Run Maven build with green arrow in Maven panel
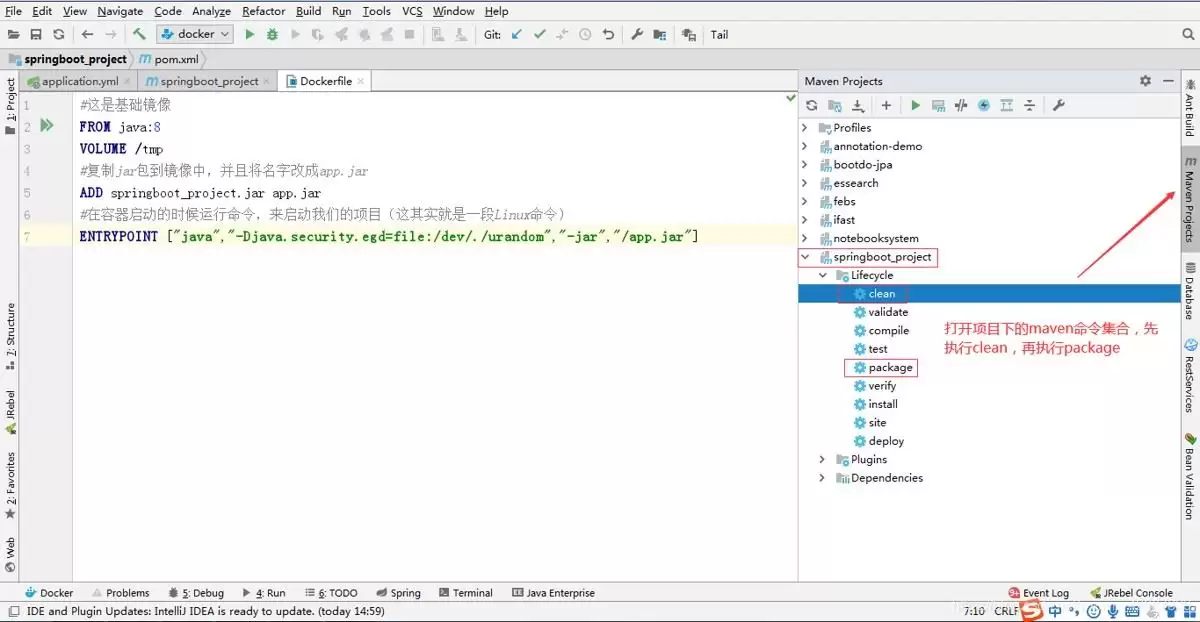The width and height of the screenshot is (1200, 622). coord(916,105)
